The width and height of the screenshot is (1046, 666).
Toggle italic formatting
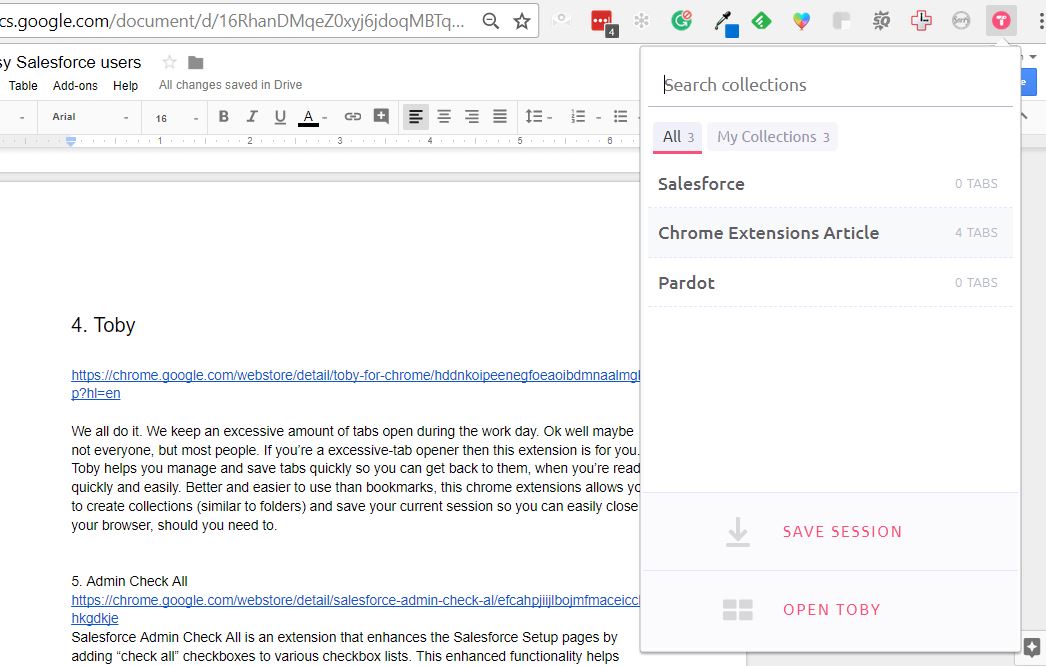[x=251, y=117]
